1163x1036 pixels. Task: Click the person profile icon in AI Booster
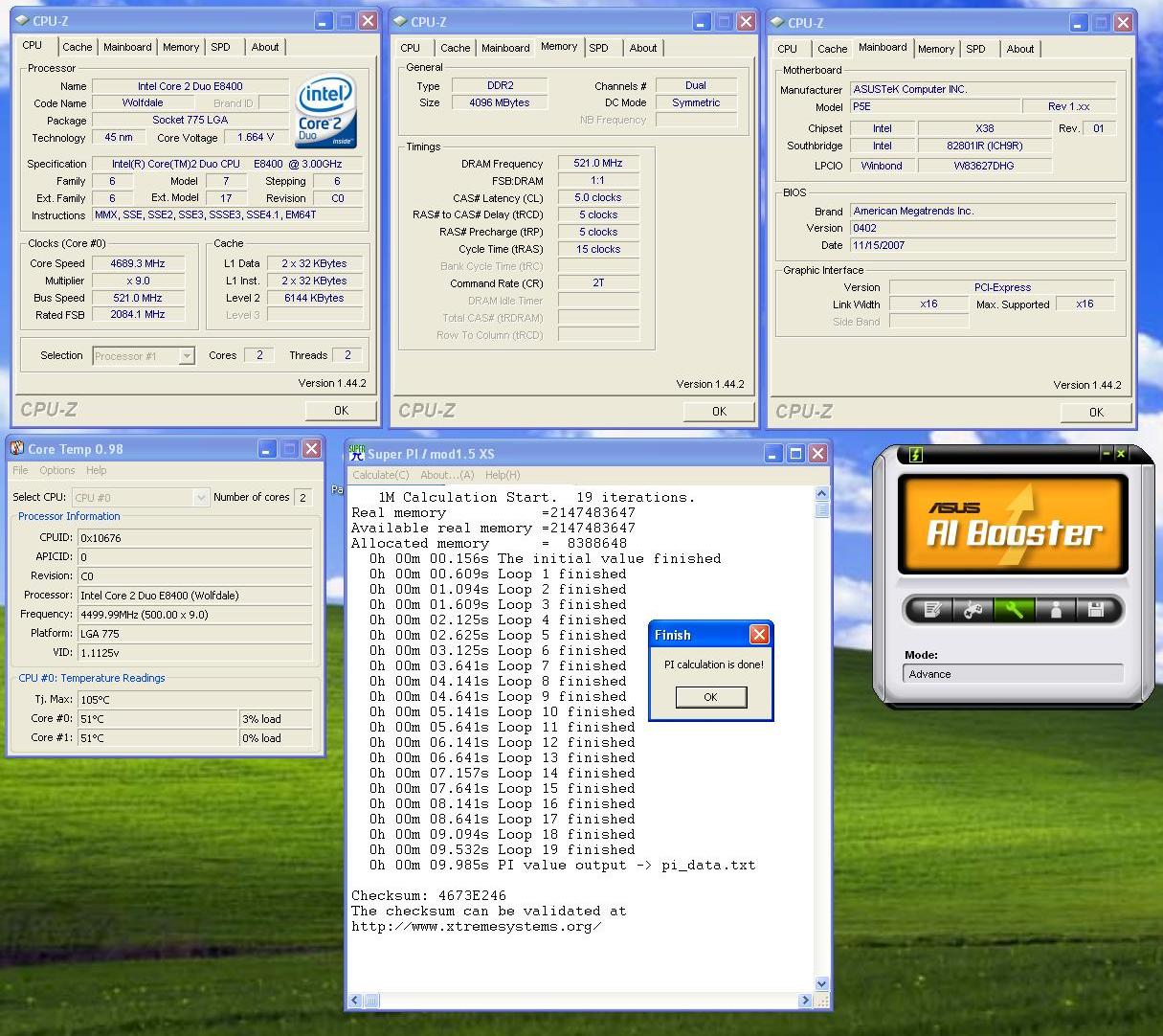[x=1056, y=609]
